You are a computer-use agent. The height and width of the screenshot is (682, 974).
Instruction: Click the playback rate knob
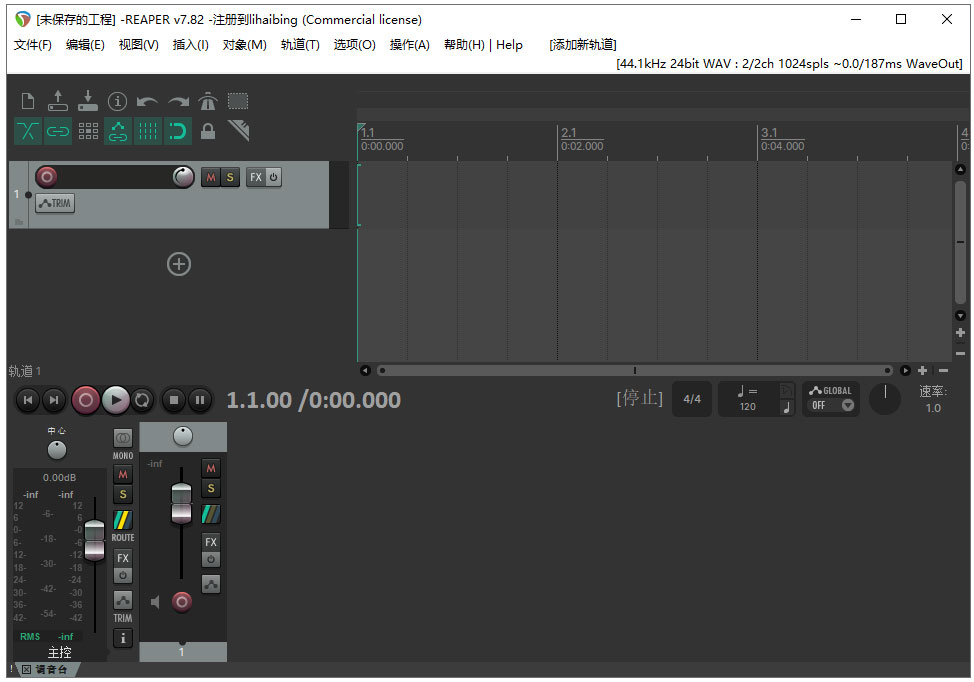885,399
